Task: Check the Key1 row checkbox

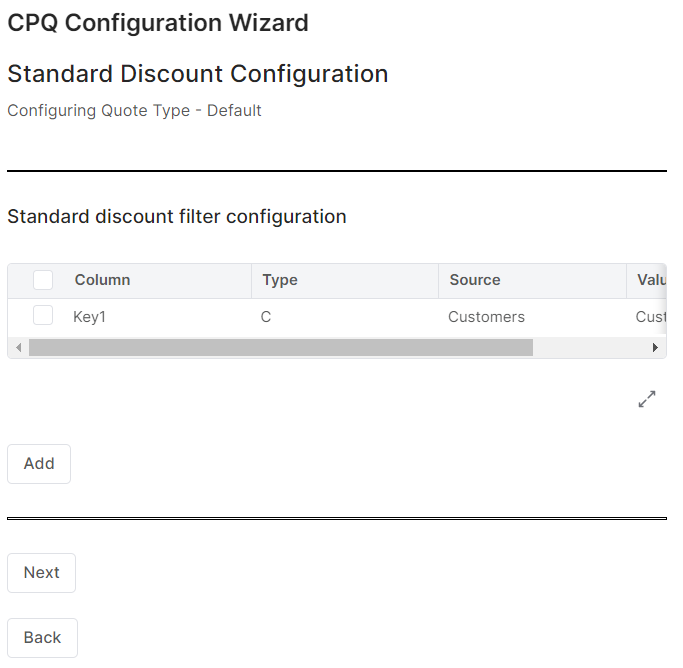Action: [x=43, y=316]
